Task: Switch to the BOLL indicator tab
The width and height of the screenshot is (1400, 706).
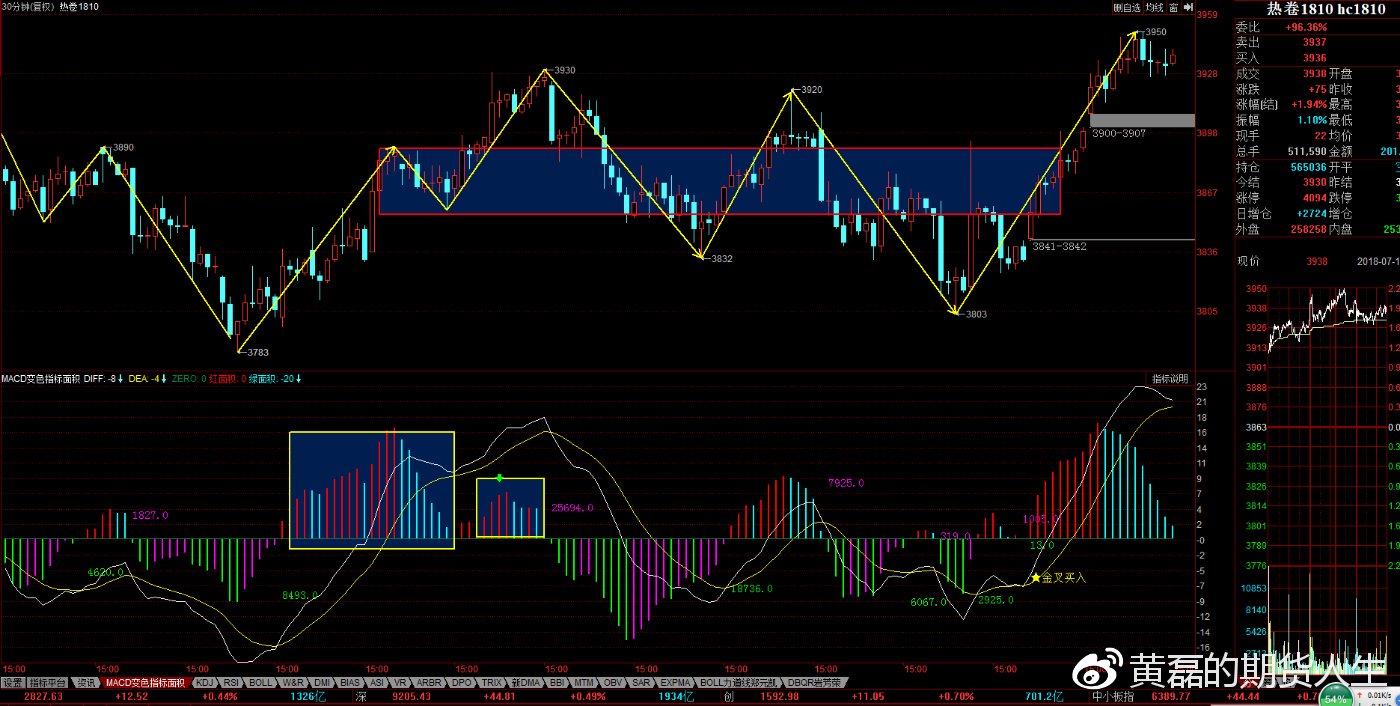Action: pyautogui.click(x=260, y=683)
